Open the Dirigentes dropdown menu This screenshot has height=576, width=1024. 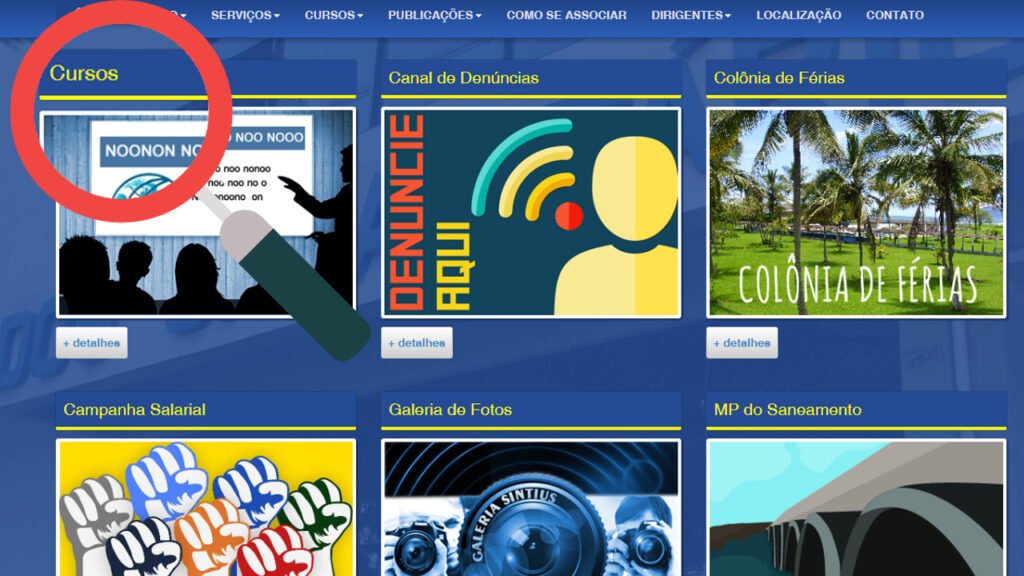click(x=691, y=15)
